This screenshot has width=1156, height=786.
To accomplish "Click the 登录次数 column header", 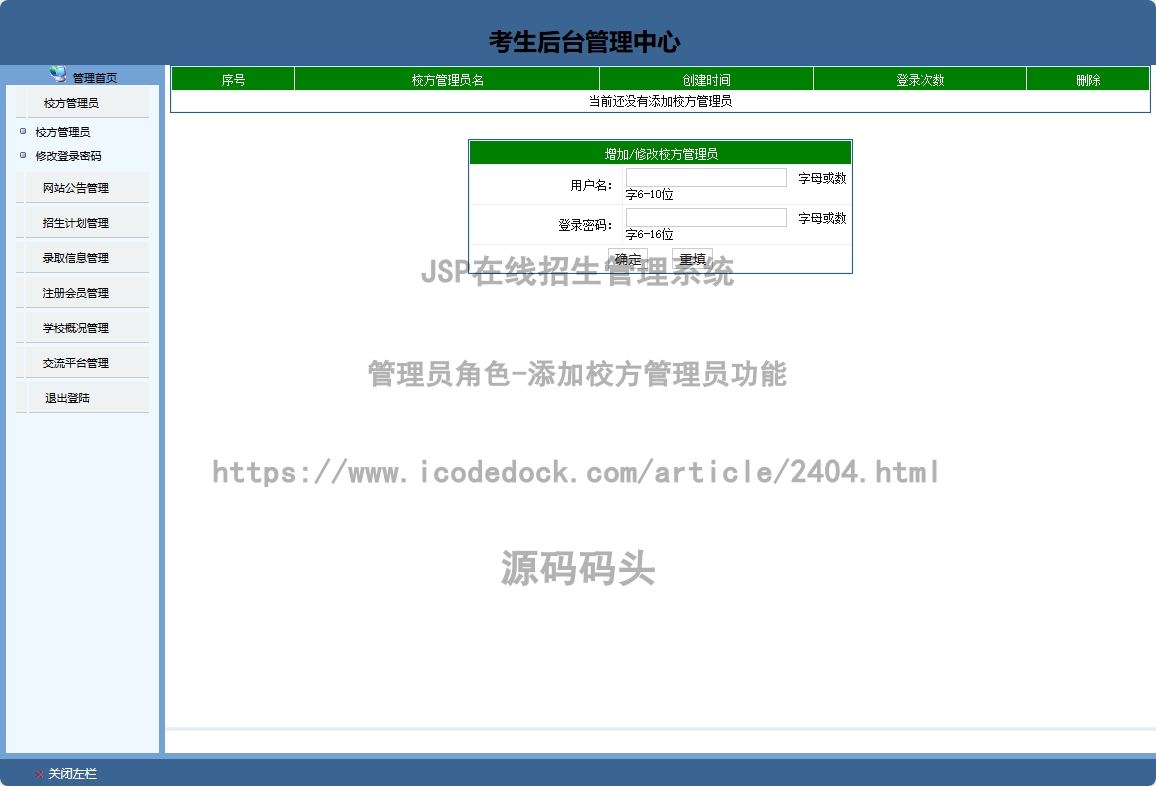I will tap(919, 80).
